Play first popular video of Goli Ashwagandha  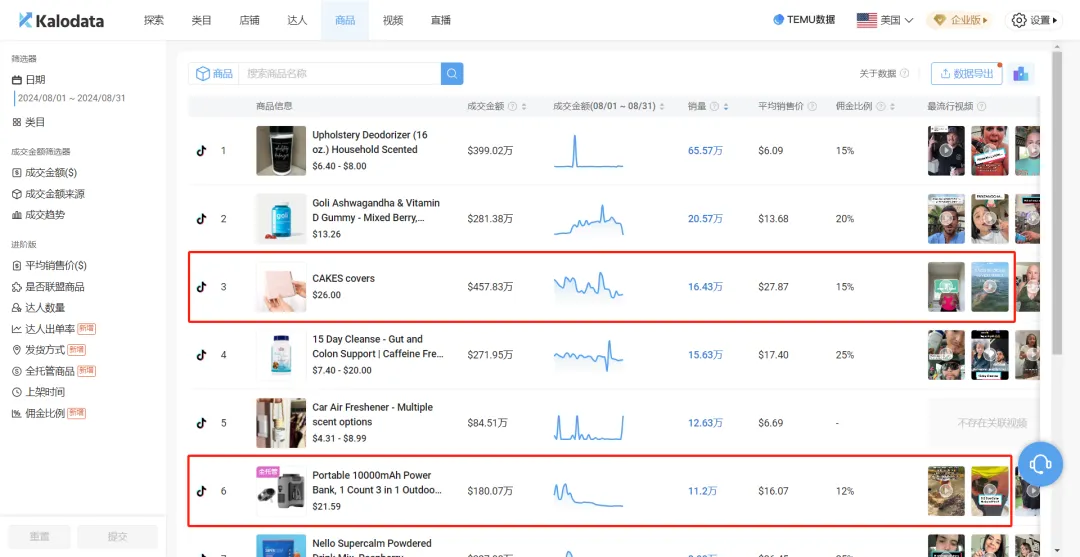click(x=946, y=219)
